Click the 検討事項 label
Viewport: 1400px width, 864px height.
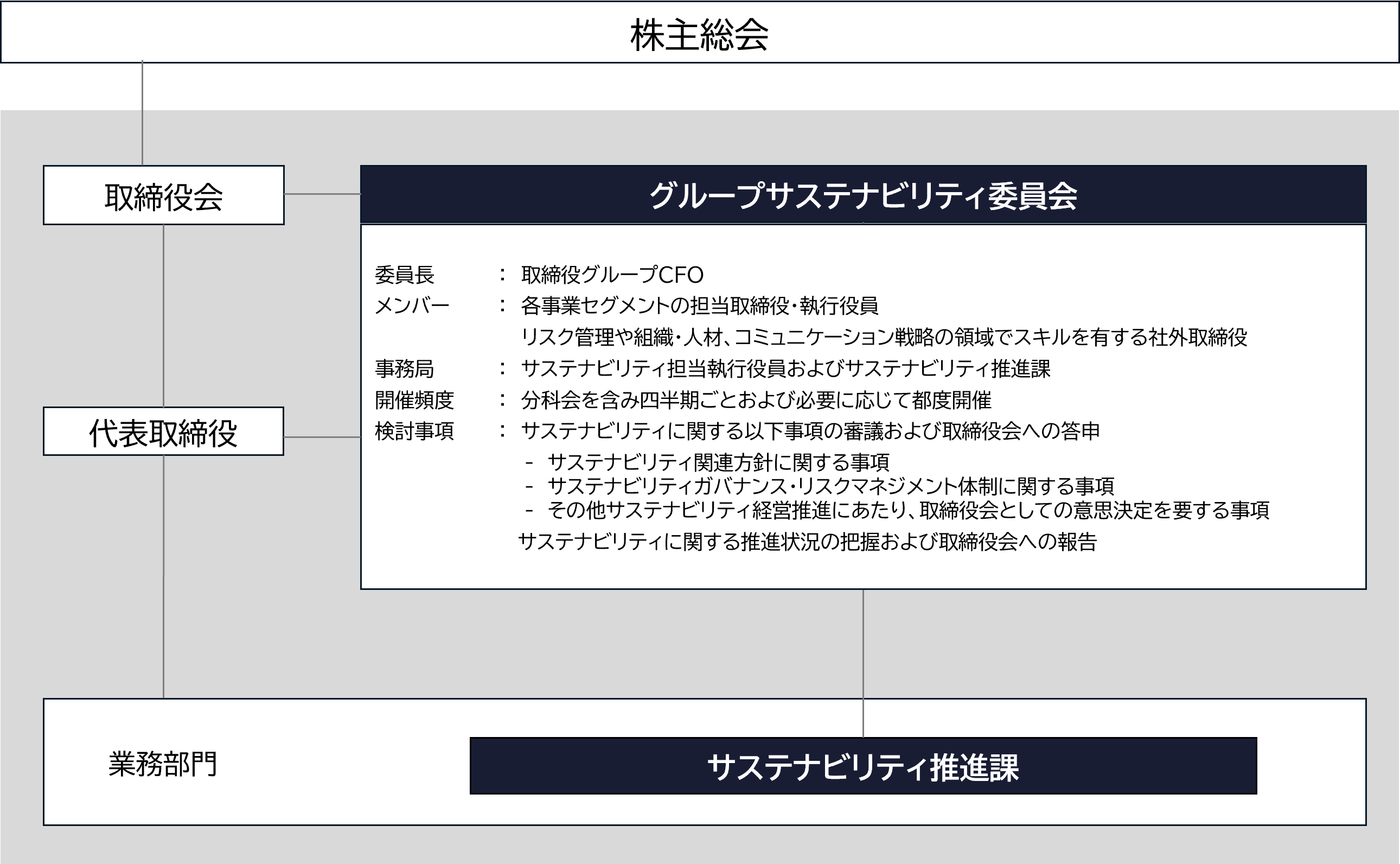point(414,431)
